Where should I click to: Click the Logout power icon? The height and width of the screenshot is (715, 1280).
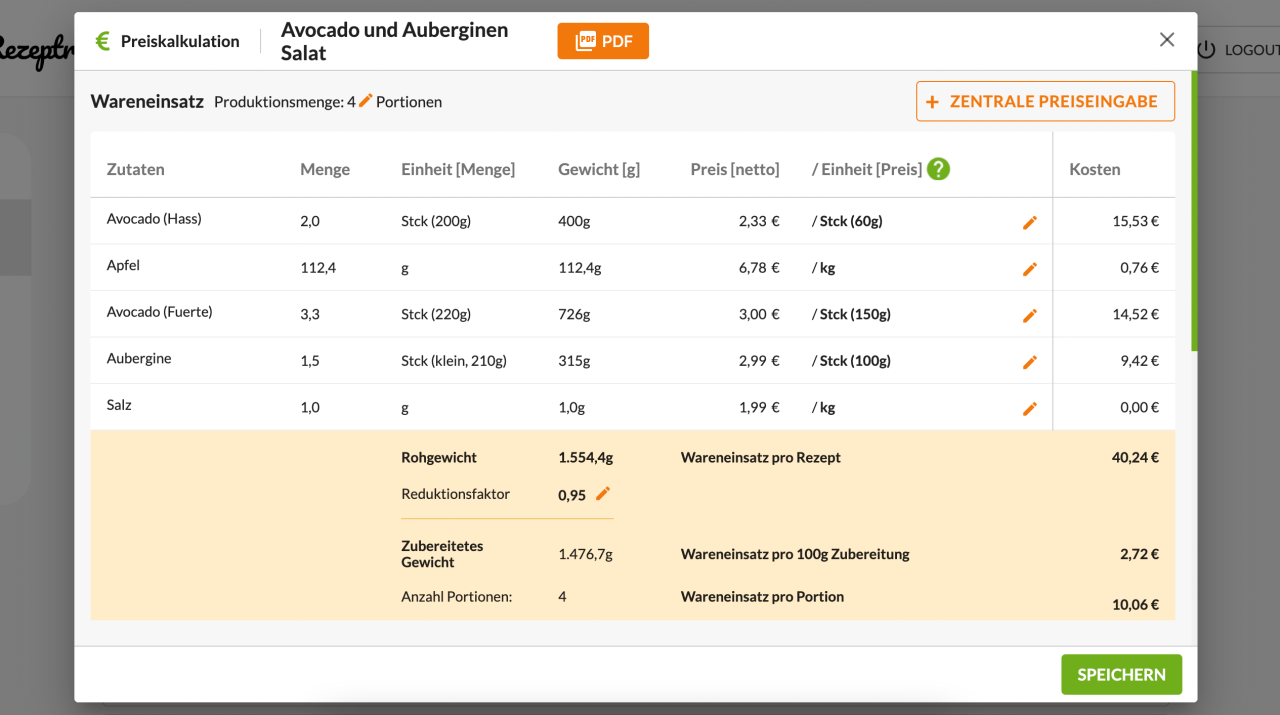[1206, 50]
